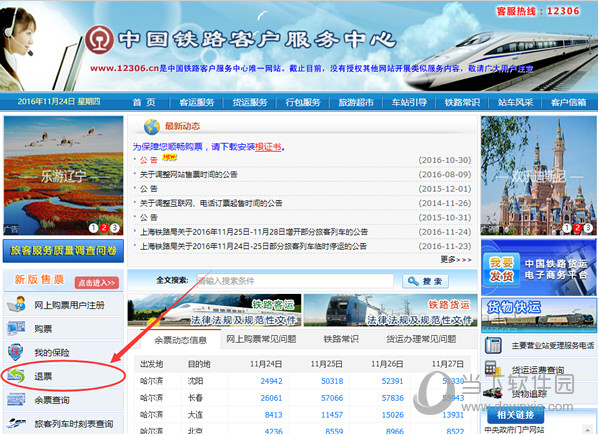Image resolution: width=598 pixels, height=436 pixels.
Task: Open the 铁路货运 法律法规 banner
Action: (391, 310)
